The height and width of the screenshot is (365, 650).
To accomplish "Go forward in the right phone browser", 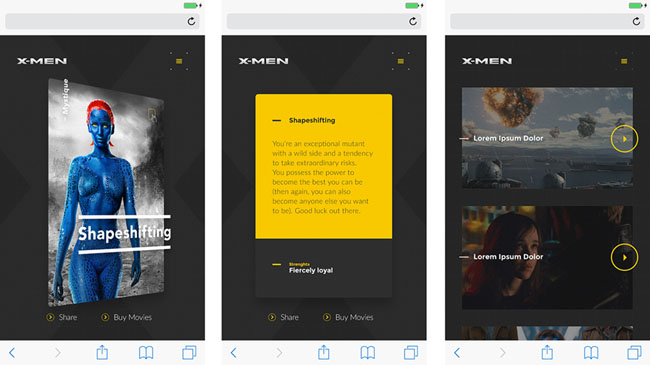I will (x=502, y=353).
